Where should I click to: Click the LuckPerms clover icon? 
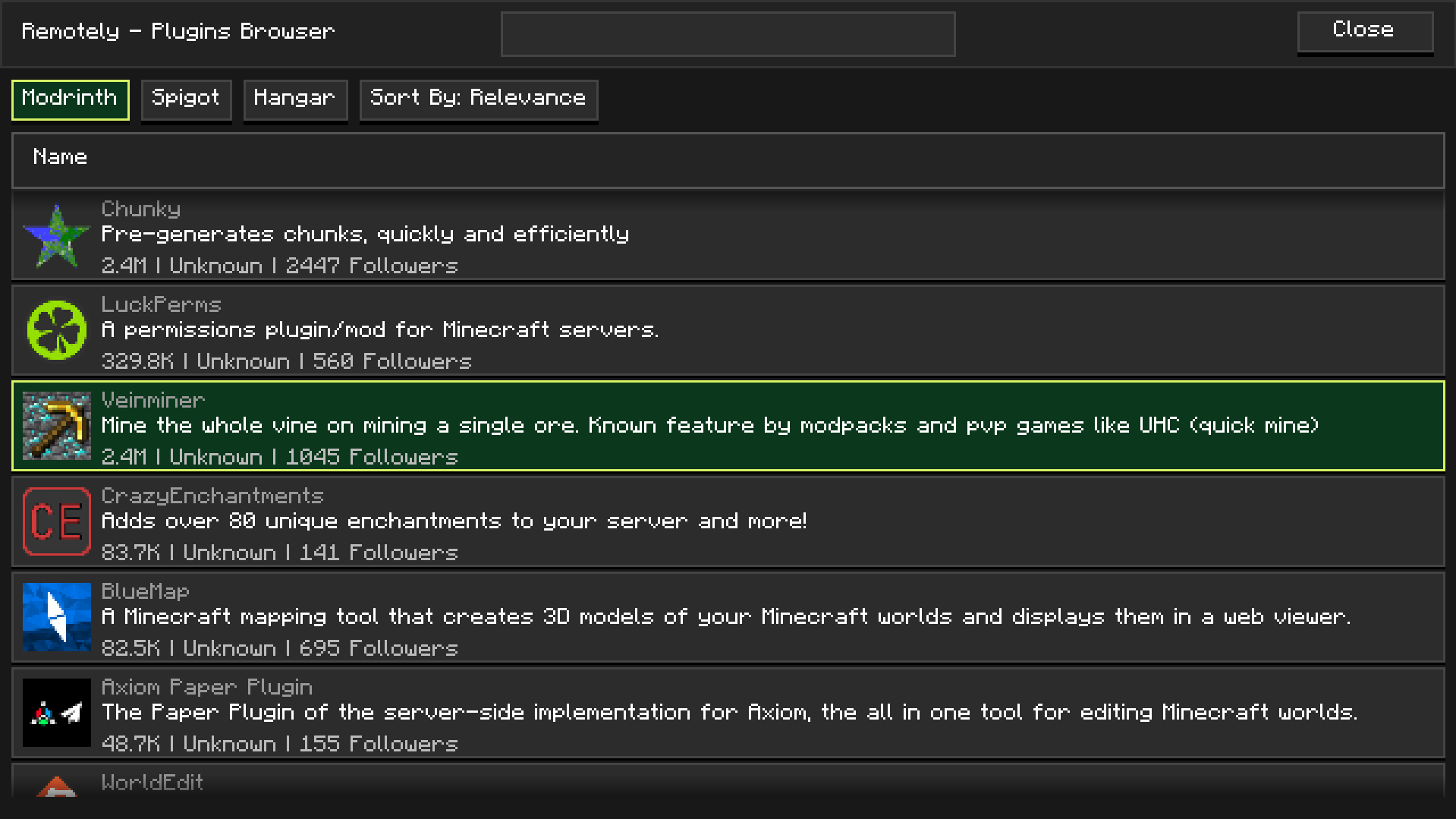(56, 331)
